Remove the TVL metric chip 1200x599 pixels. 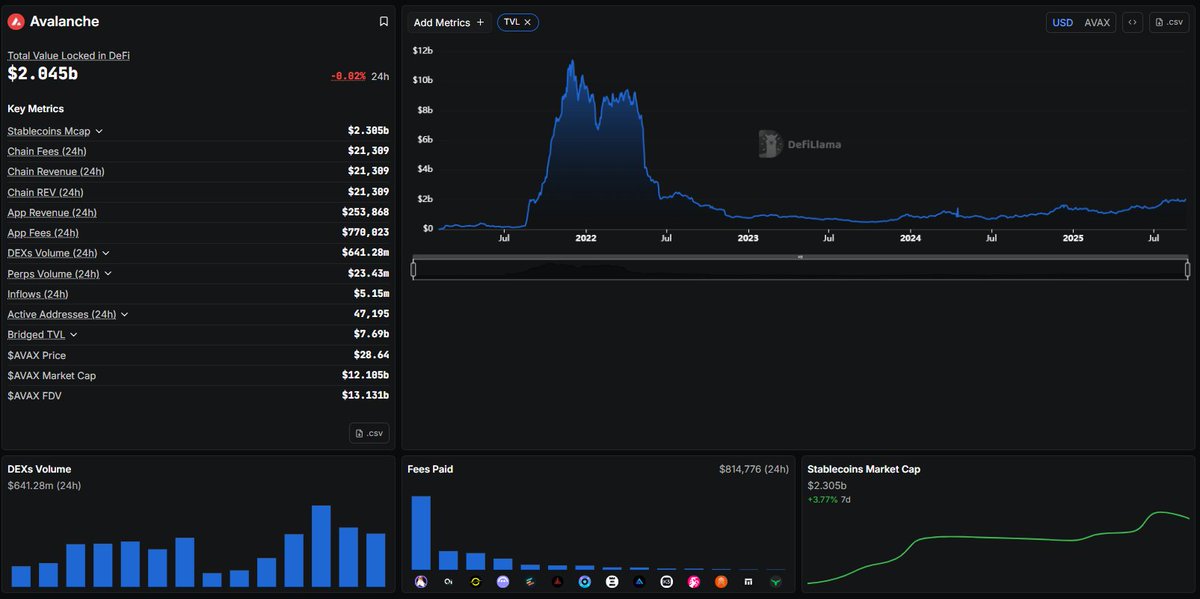click(528, 22)
